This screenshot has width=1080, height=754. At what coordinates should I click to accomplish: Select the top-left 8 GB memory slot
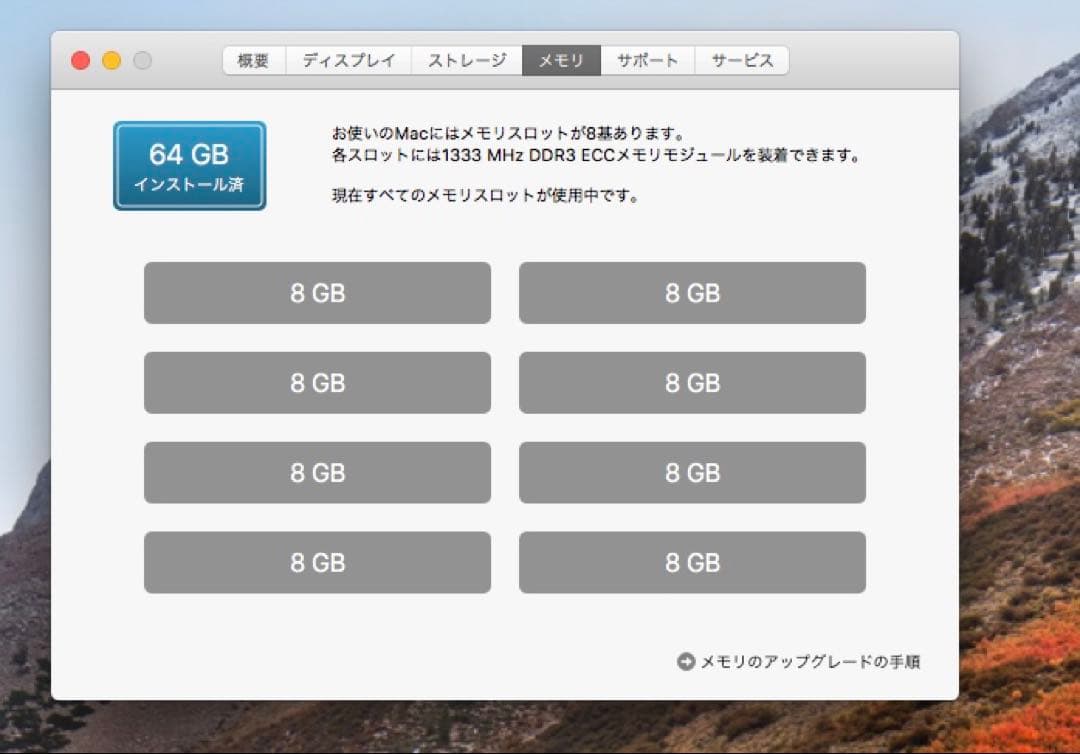tap(317, 293)
